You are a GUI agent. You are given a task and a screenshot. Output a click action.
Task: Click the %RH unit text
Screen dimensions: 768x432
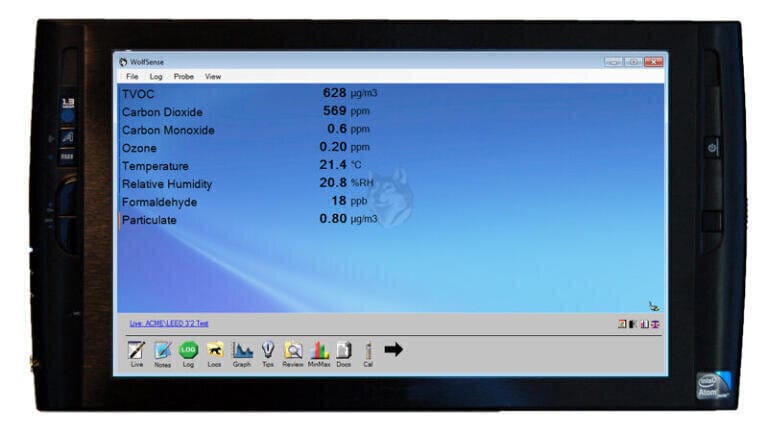[362, 183]
